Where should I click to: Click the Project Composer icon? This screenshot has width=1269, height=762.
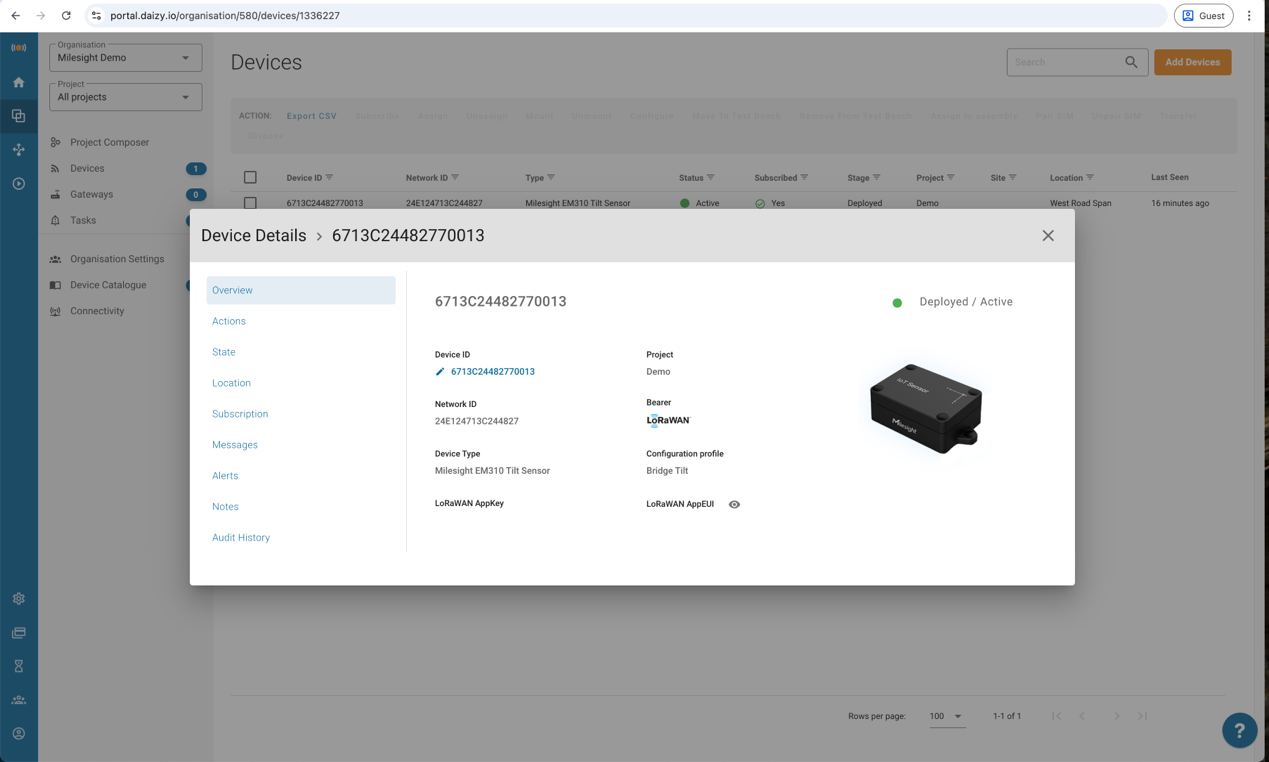[55, 143]
